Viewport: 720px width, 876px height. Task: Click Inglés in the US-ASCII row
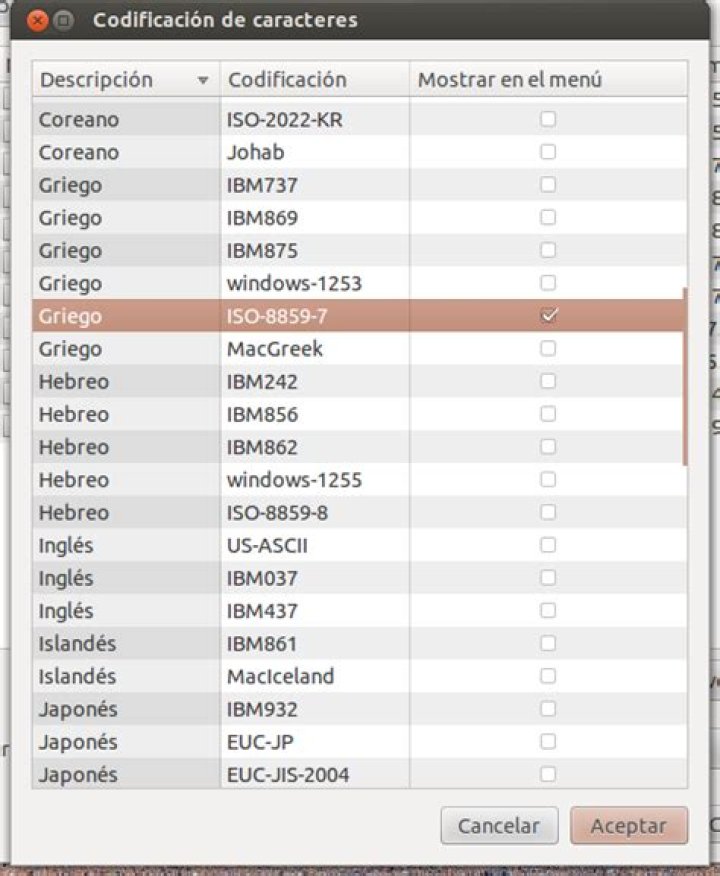coord(66,546)
